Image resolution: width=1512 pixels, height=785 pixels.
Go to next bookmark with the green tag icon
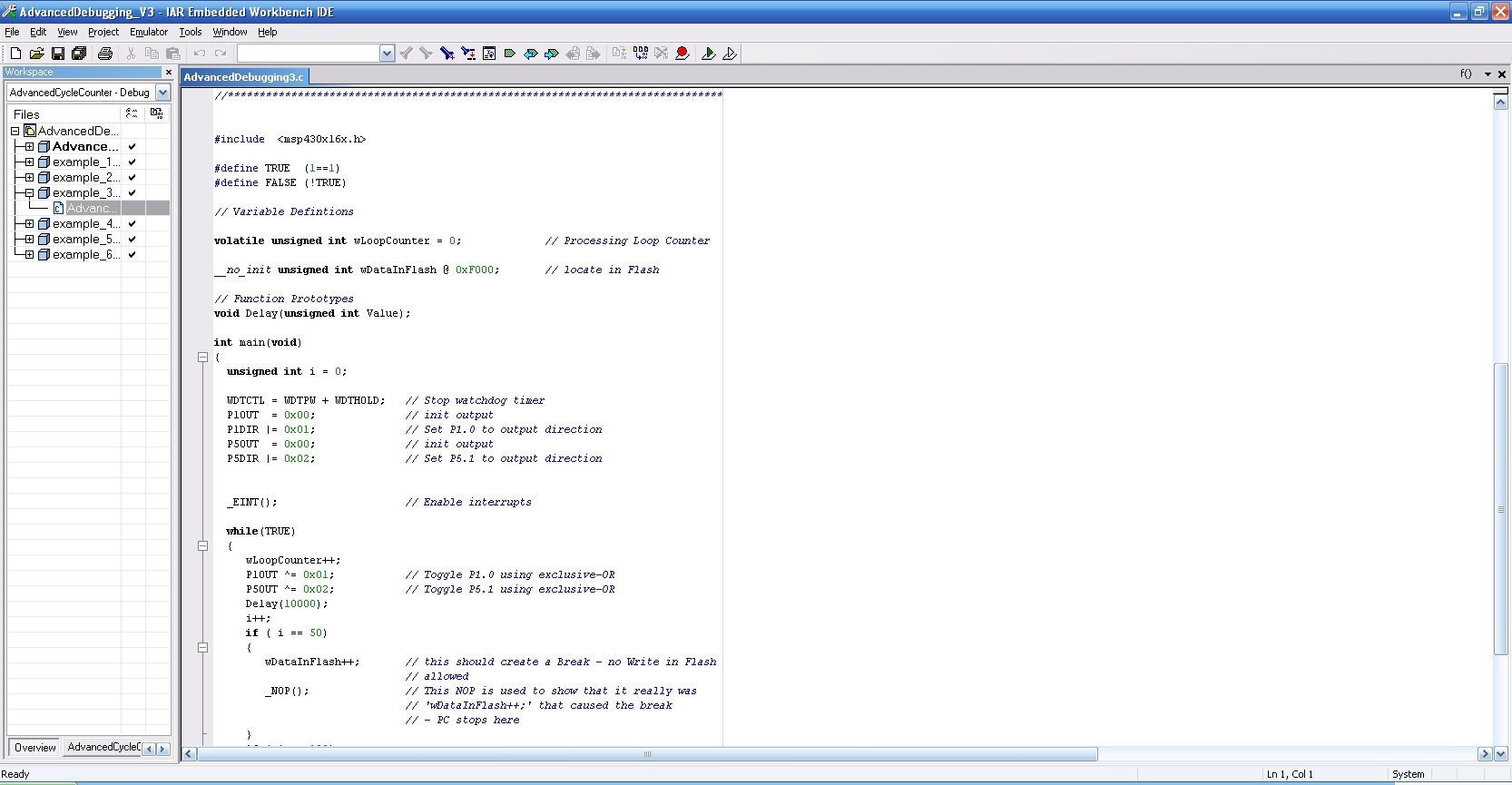509,54
